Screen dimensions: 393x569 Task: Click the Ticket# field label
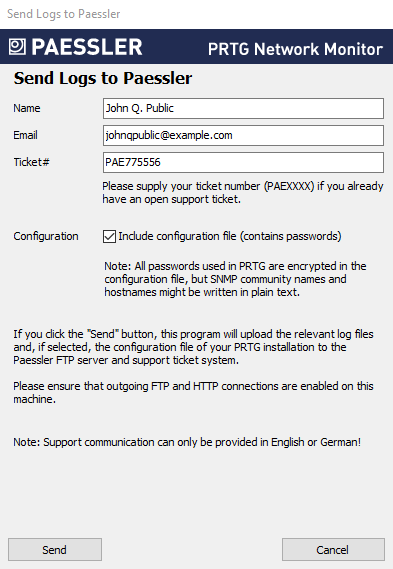pyautogui.click(x=31, y=162)
